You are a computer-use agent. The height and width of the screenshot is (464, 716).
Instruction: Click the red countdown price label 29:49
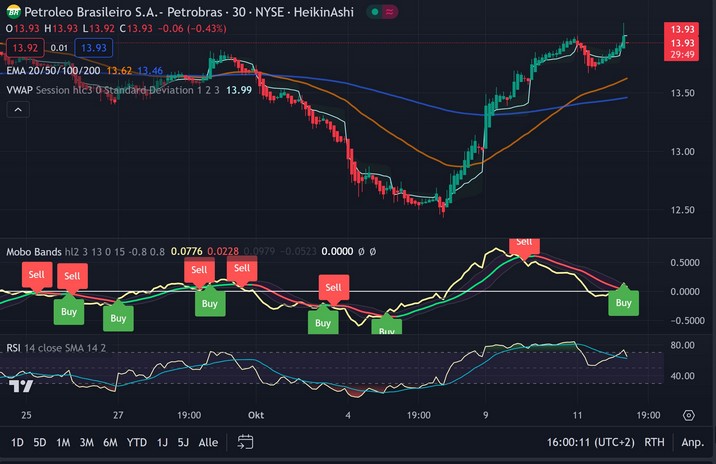tap(683, 55)
